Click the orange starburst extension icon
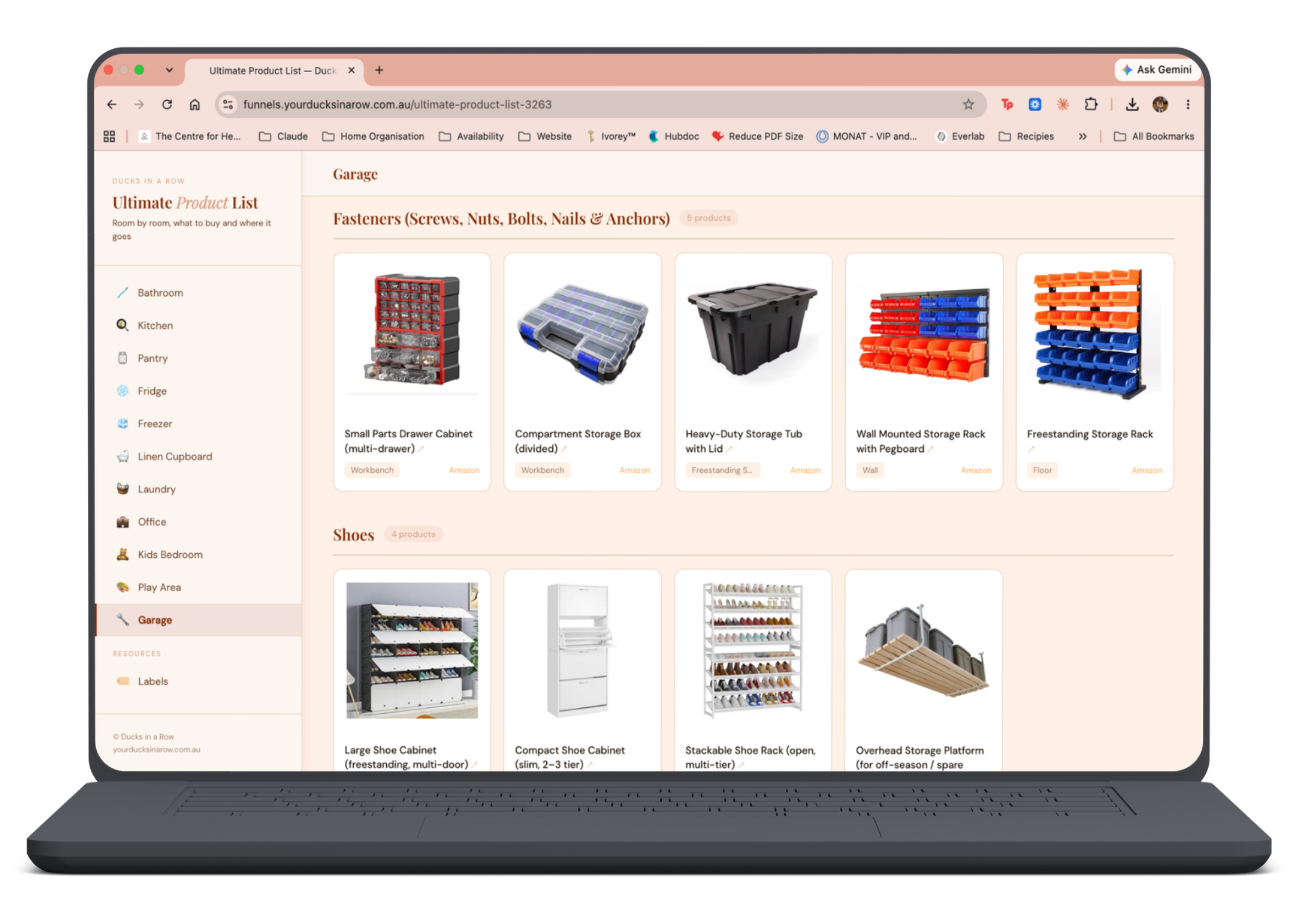This screenshot has height=924, width=1299. (x=1063, y=105)
